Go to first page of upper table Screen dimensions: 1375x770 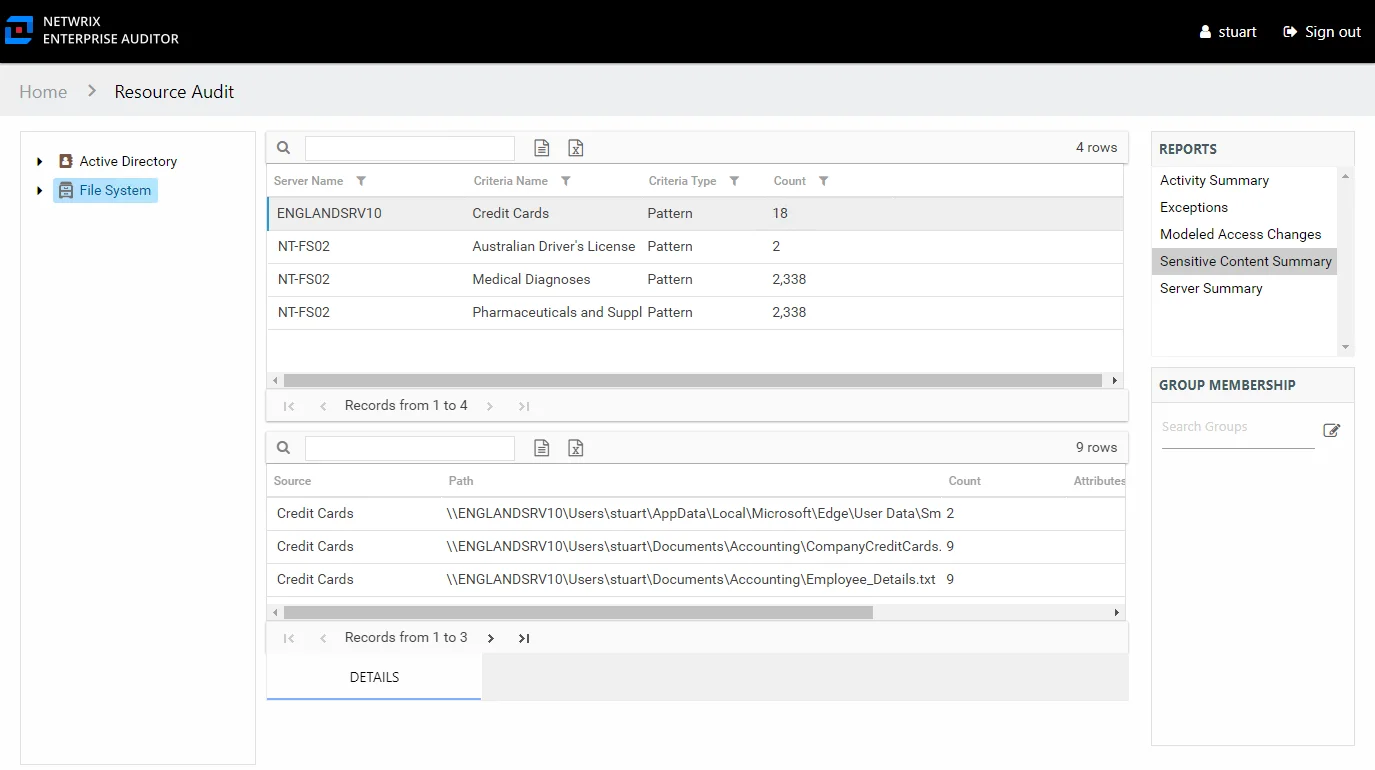click(x=289, y=406)
